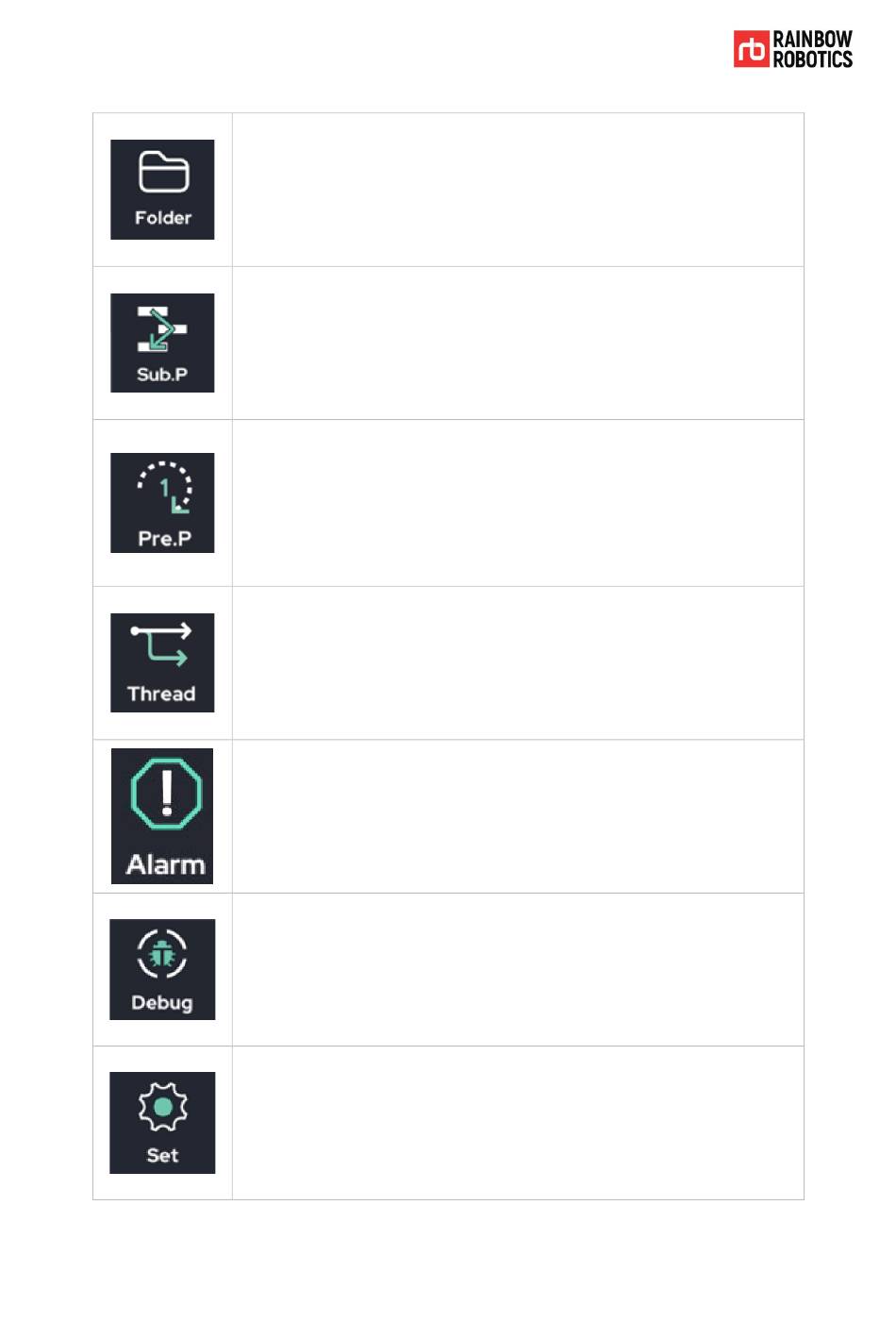Click the "Sub.P" text label
Viewport: 896px width, 1339px height.
[162, 375]
